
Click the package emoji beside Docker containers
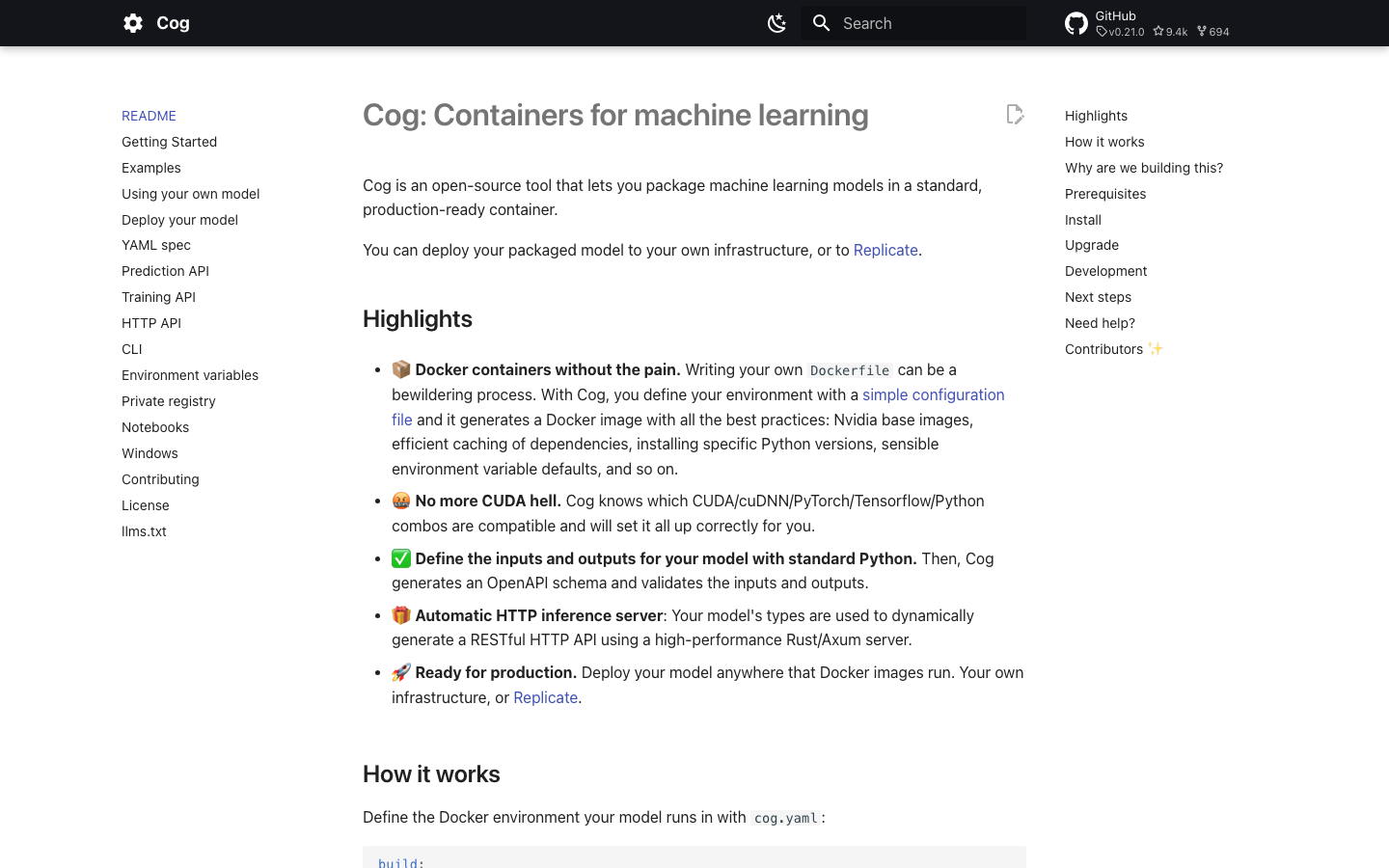401,369
